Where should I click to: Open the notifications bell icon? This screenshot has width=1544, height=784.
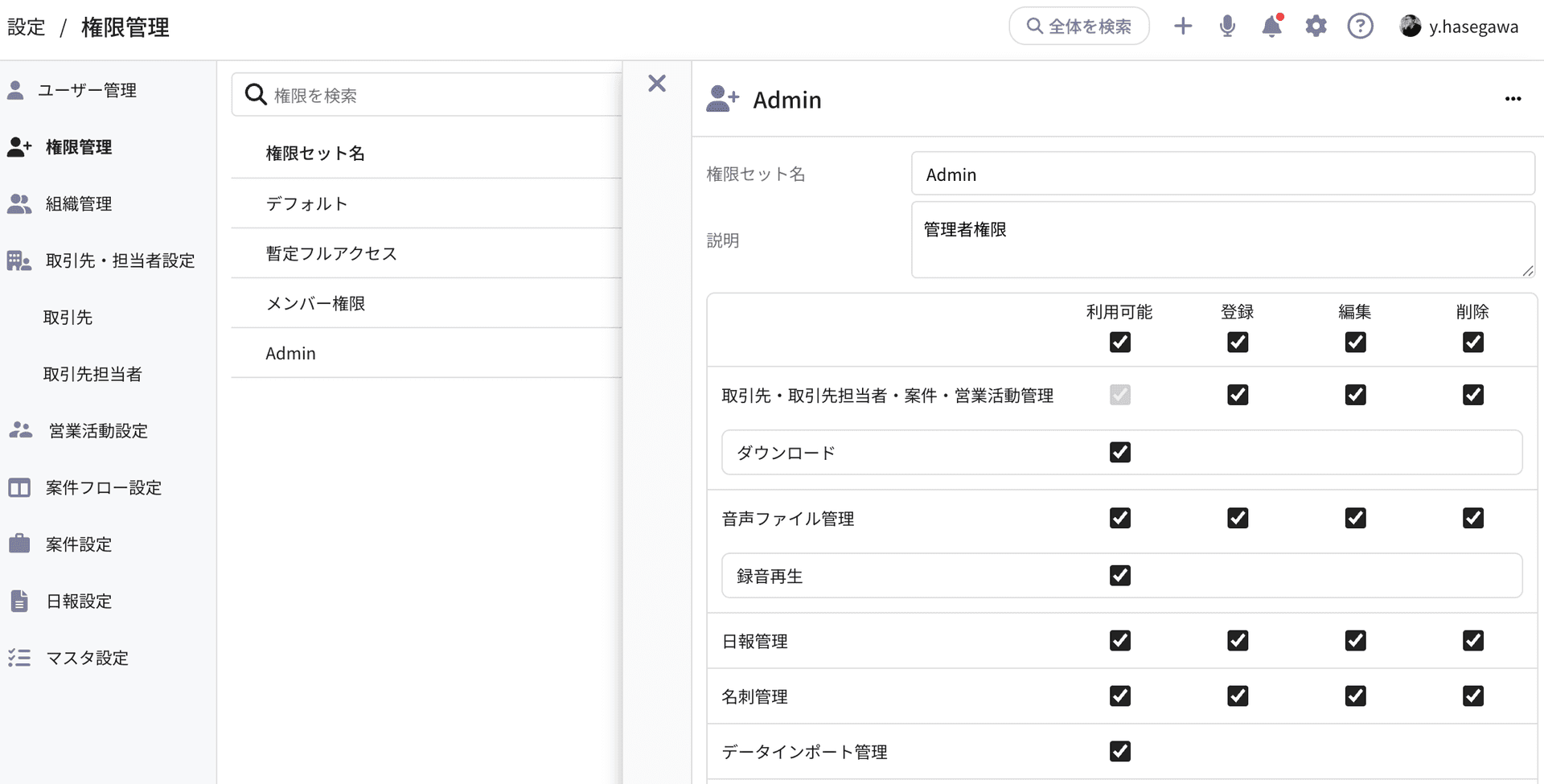point(1271,27)
